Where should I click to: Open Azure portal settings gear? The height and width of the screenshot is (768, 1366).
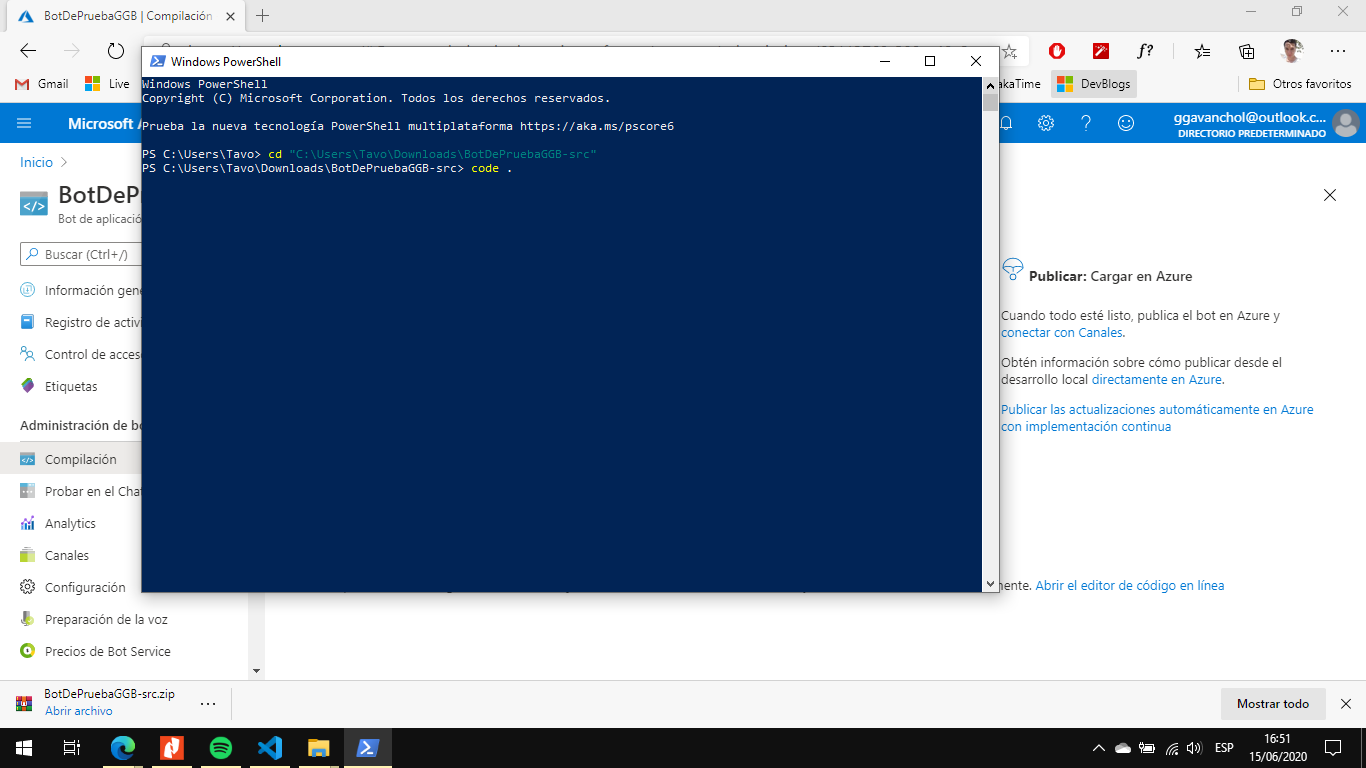tap(1046, 123)
